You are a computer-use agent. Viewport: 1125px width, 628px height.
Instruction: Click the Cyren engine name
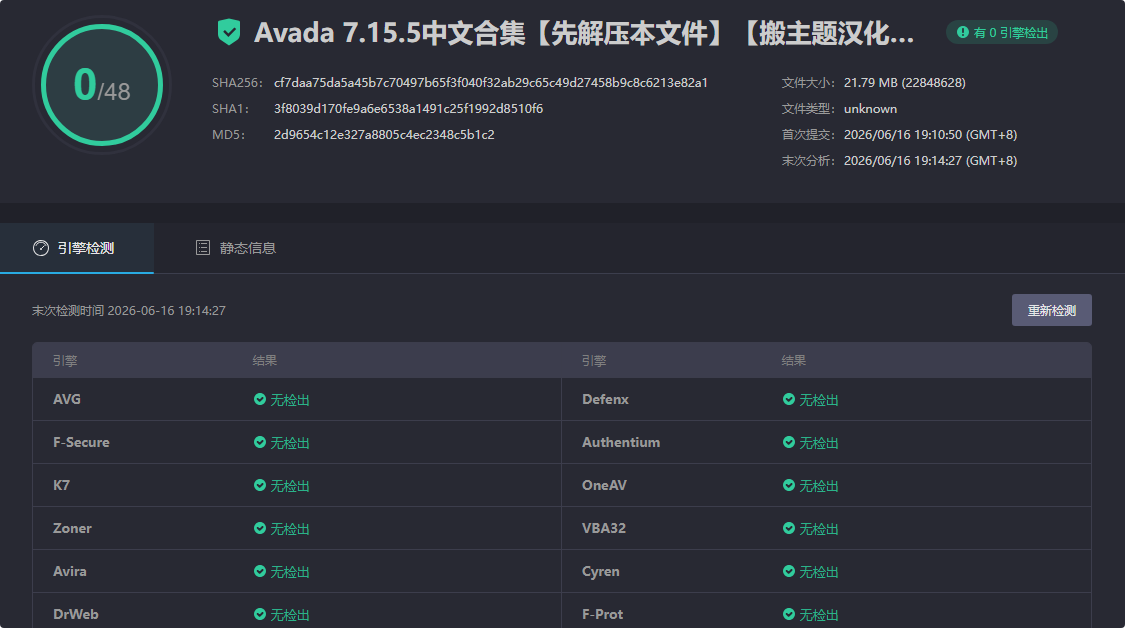[601, 571]
